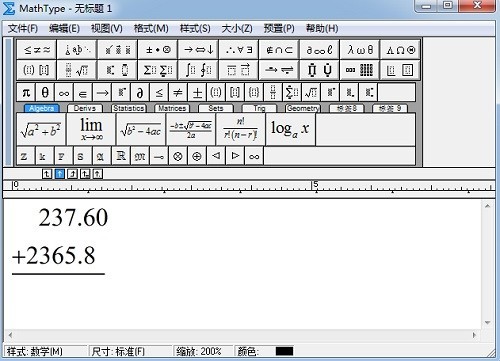Open the set theory symbols palette (∉∩⊂)
500x361 pixels.
click(x=279, y=50)
